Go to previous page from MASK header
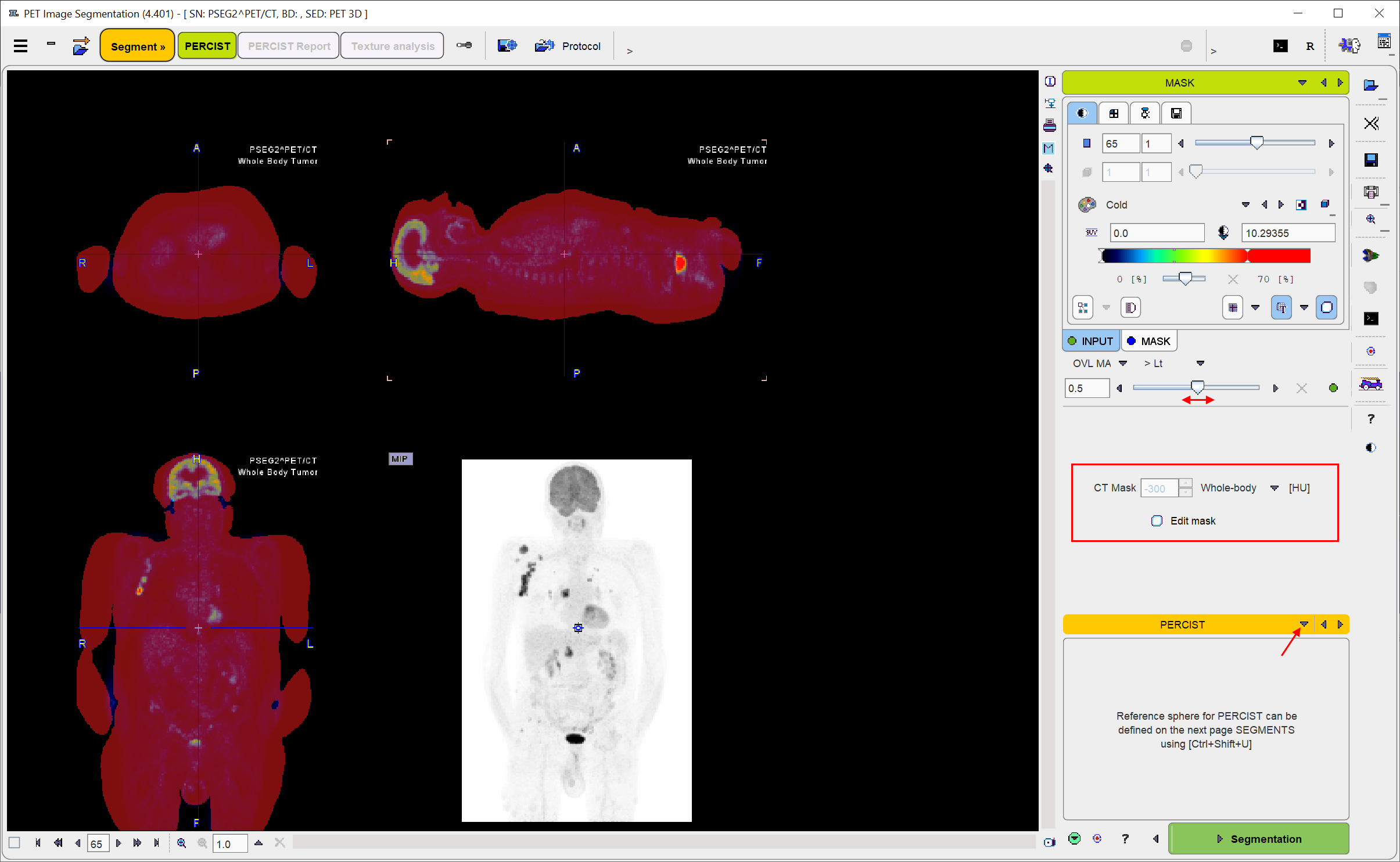 [x=1323, y=83]
